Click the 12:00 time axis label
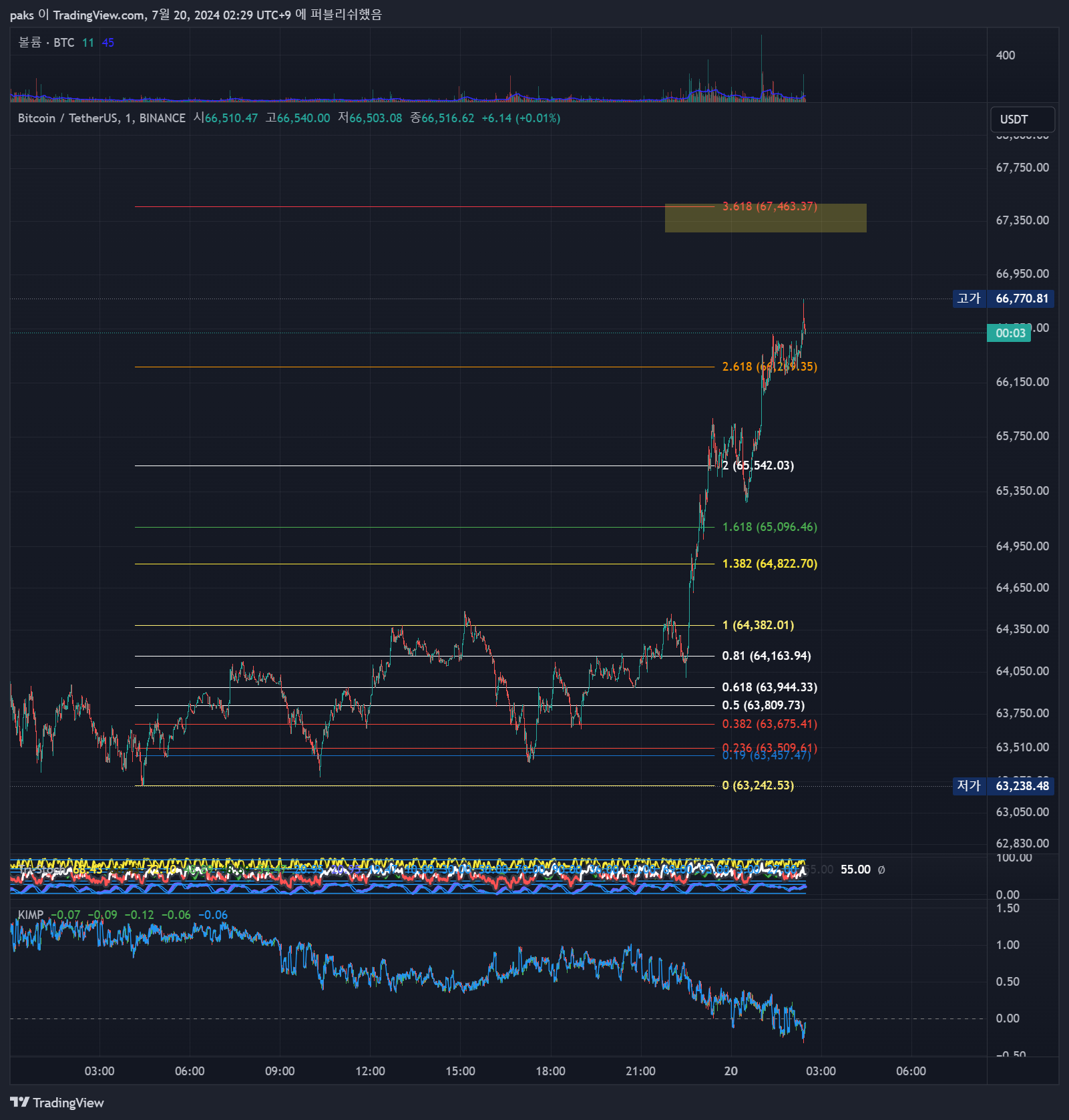Screen dimensions: 1069x1120 click(370, 1071)
